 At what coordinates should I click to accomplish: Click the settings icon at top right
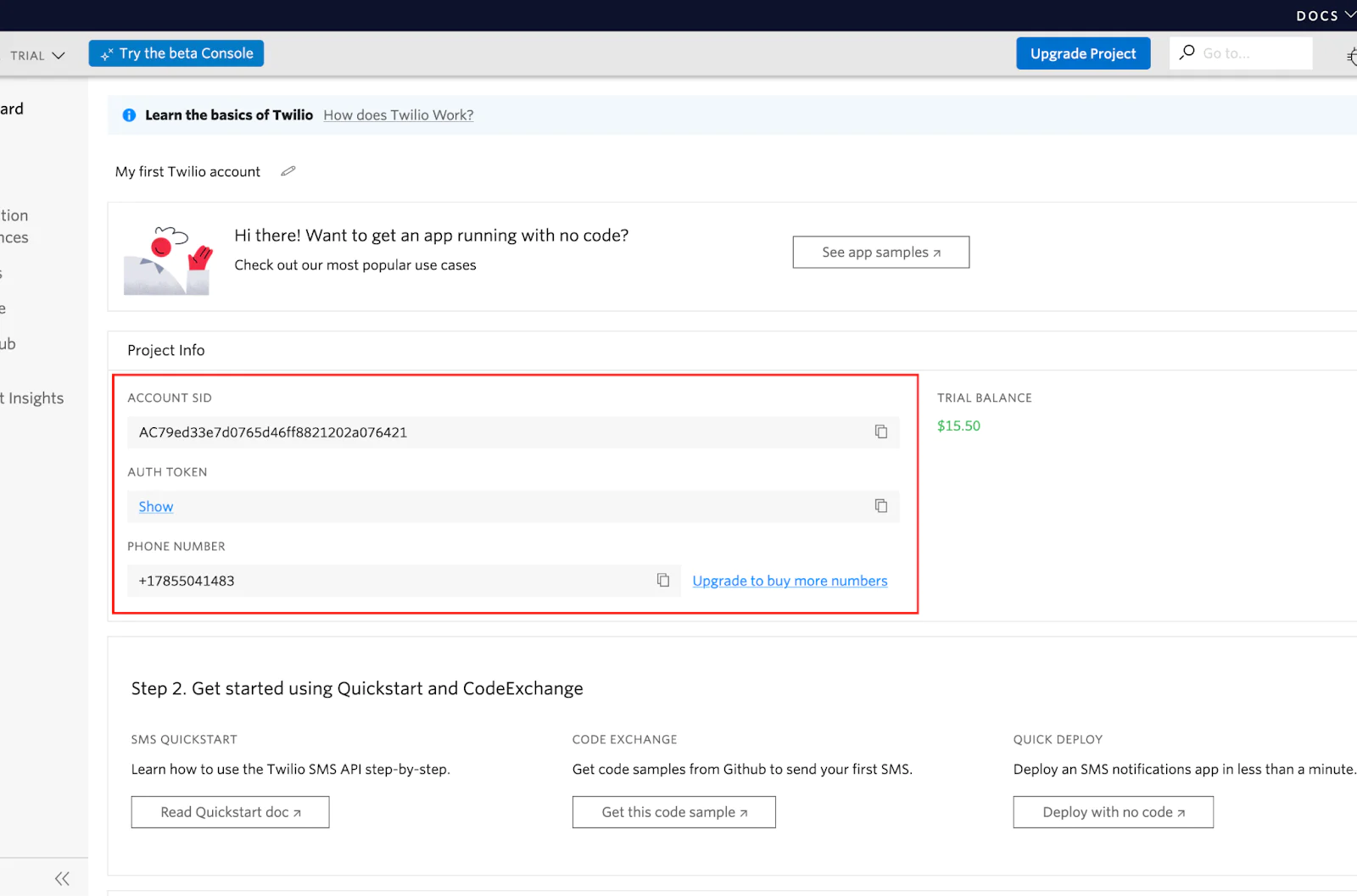pyautogui.click(x=1351, y=56)
